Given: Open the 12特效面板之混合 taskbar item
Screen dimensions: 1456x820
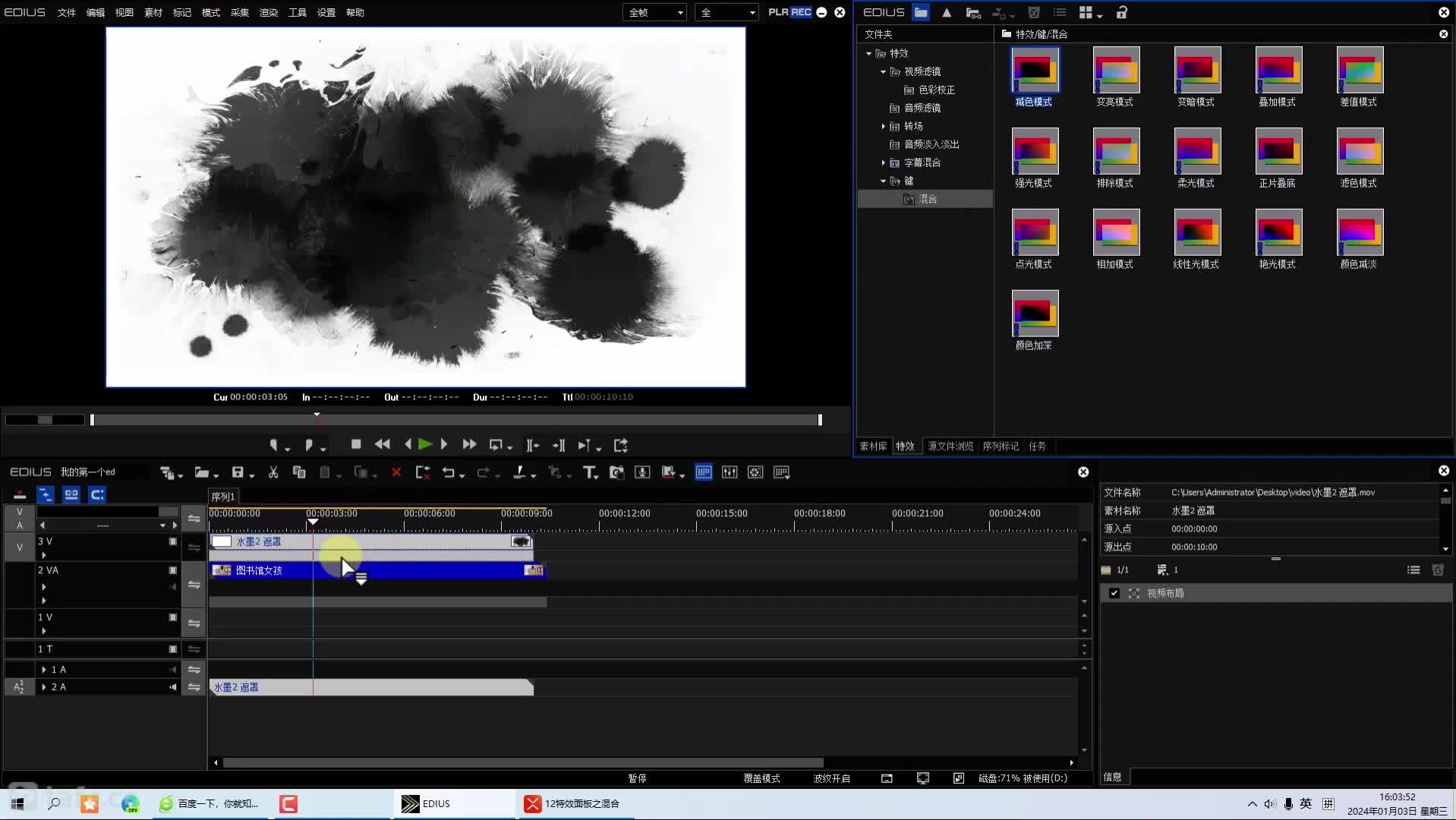Looking at the screenshot, I should point(575,804).
